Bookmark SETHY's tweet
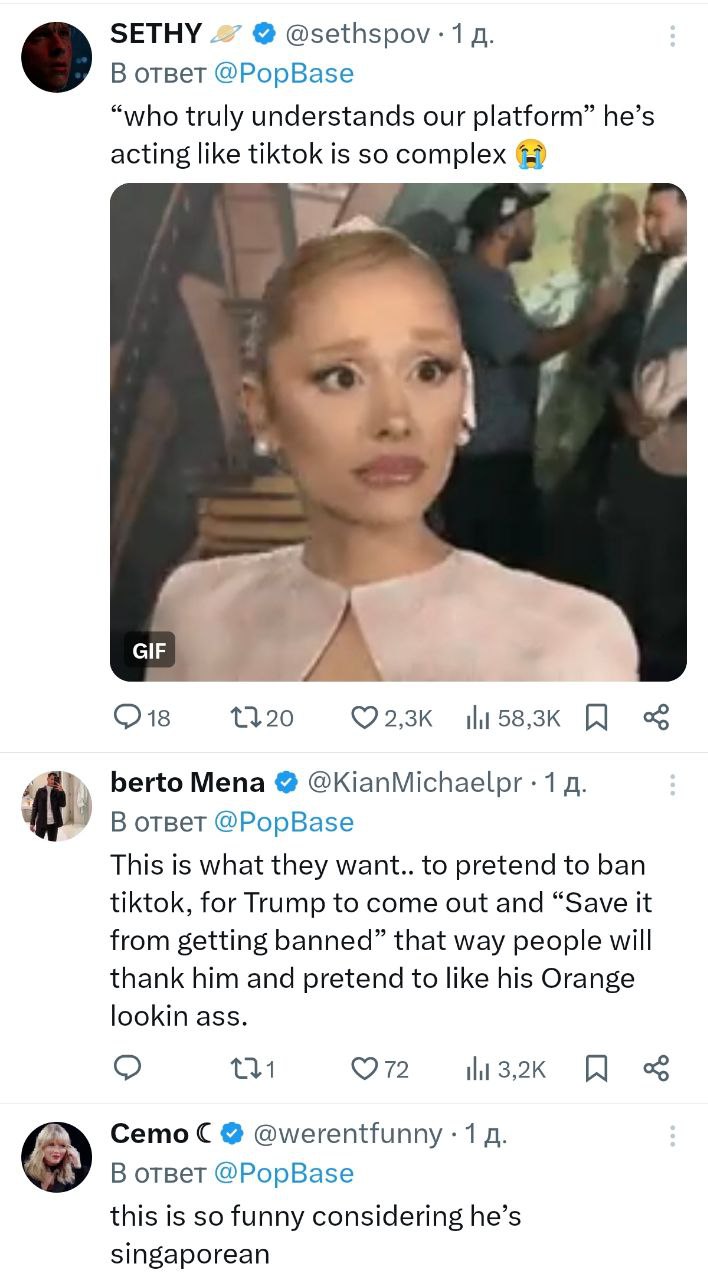The image size is (708, 1280). pos(597,717)
